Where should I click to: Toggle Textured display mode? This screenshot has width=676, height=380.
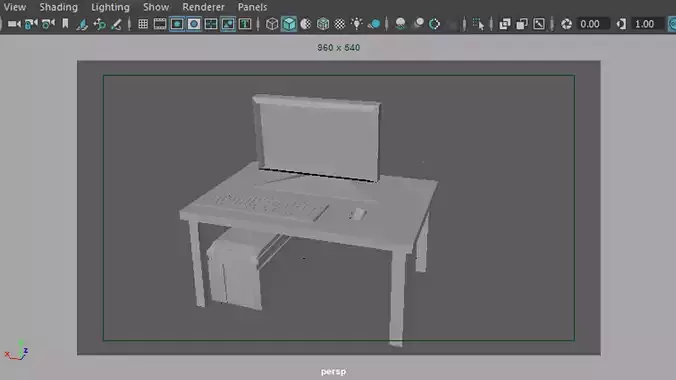click(x=340, y=24)
